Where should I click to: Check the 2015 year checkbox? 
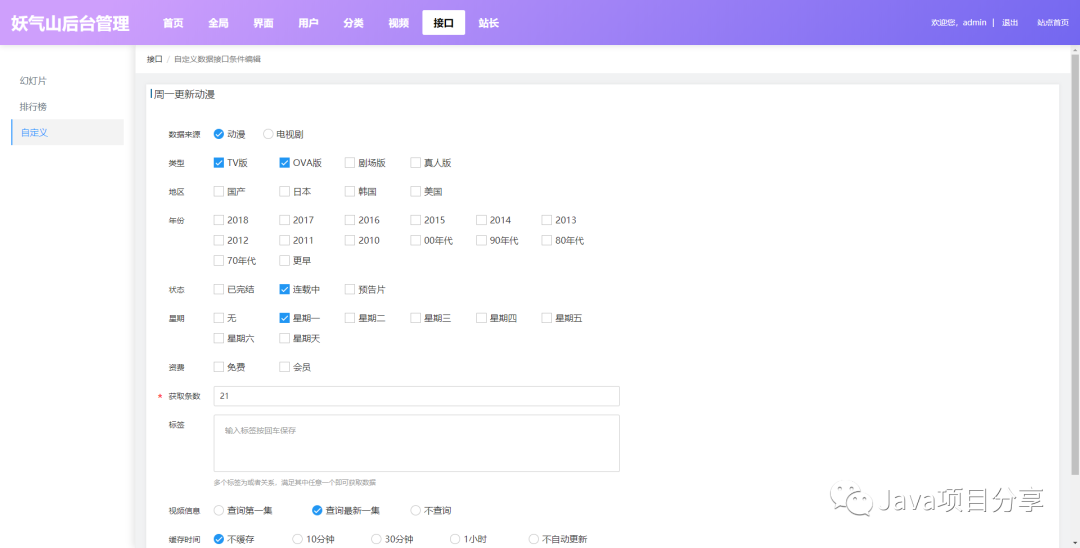[415, 220]
